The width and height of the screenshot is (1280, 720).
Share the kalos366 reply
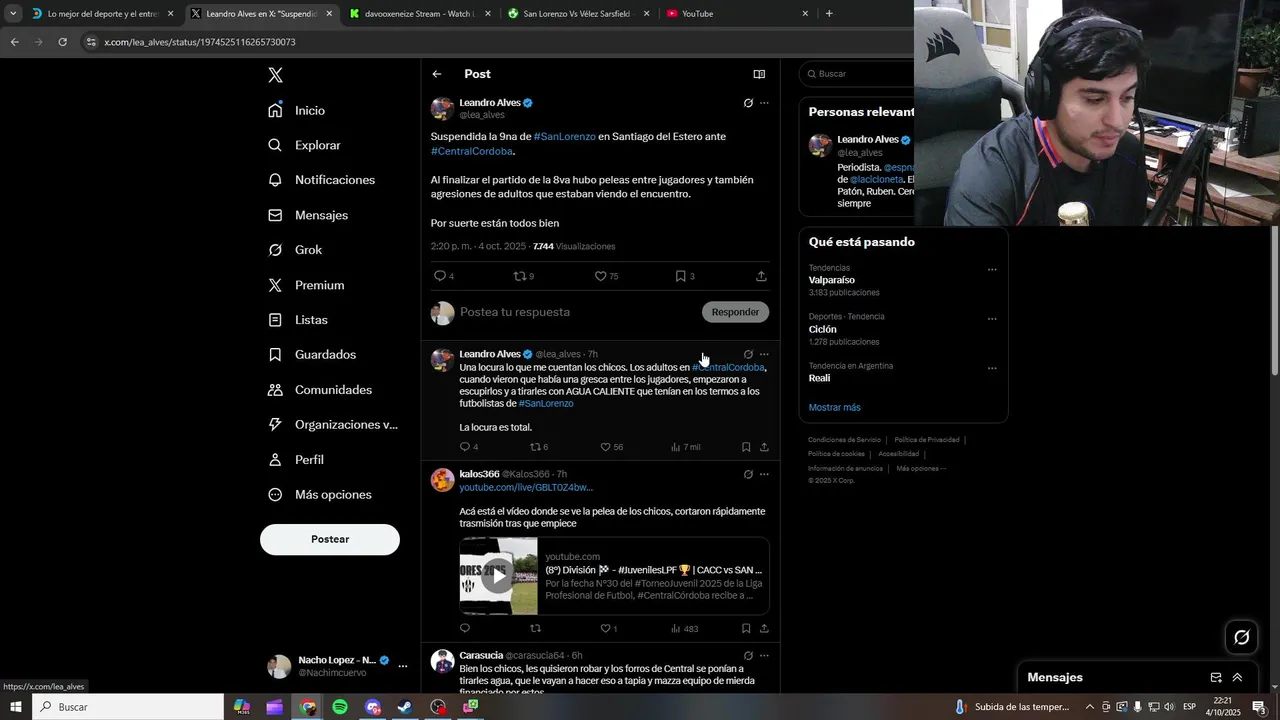(x=764, y=629)
